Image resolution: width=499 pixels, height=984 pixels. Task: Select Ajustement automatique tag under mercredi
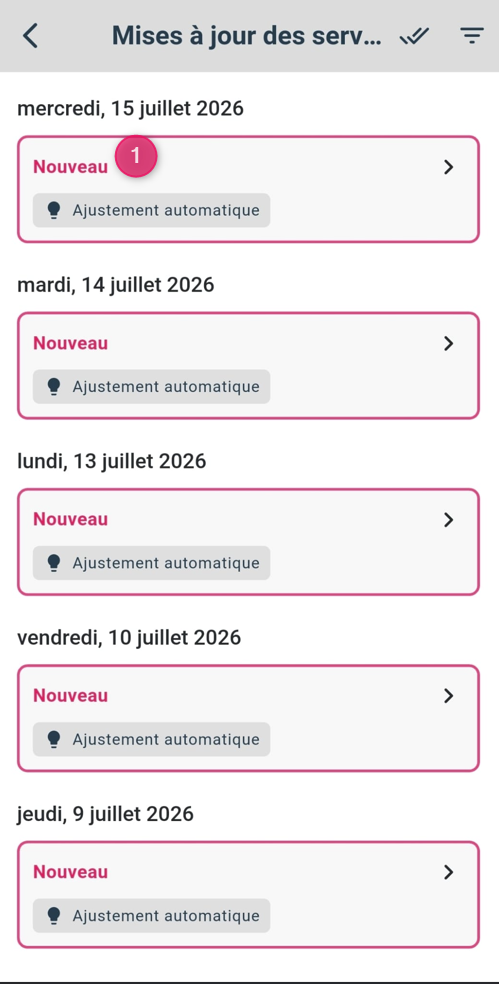click(x=151, y=210)
